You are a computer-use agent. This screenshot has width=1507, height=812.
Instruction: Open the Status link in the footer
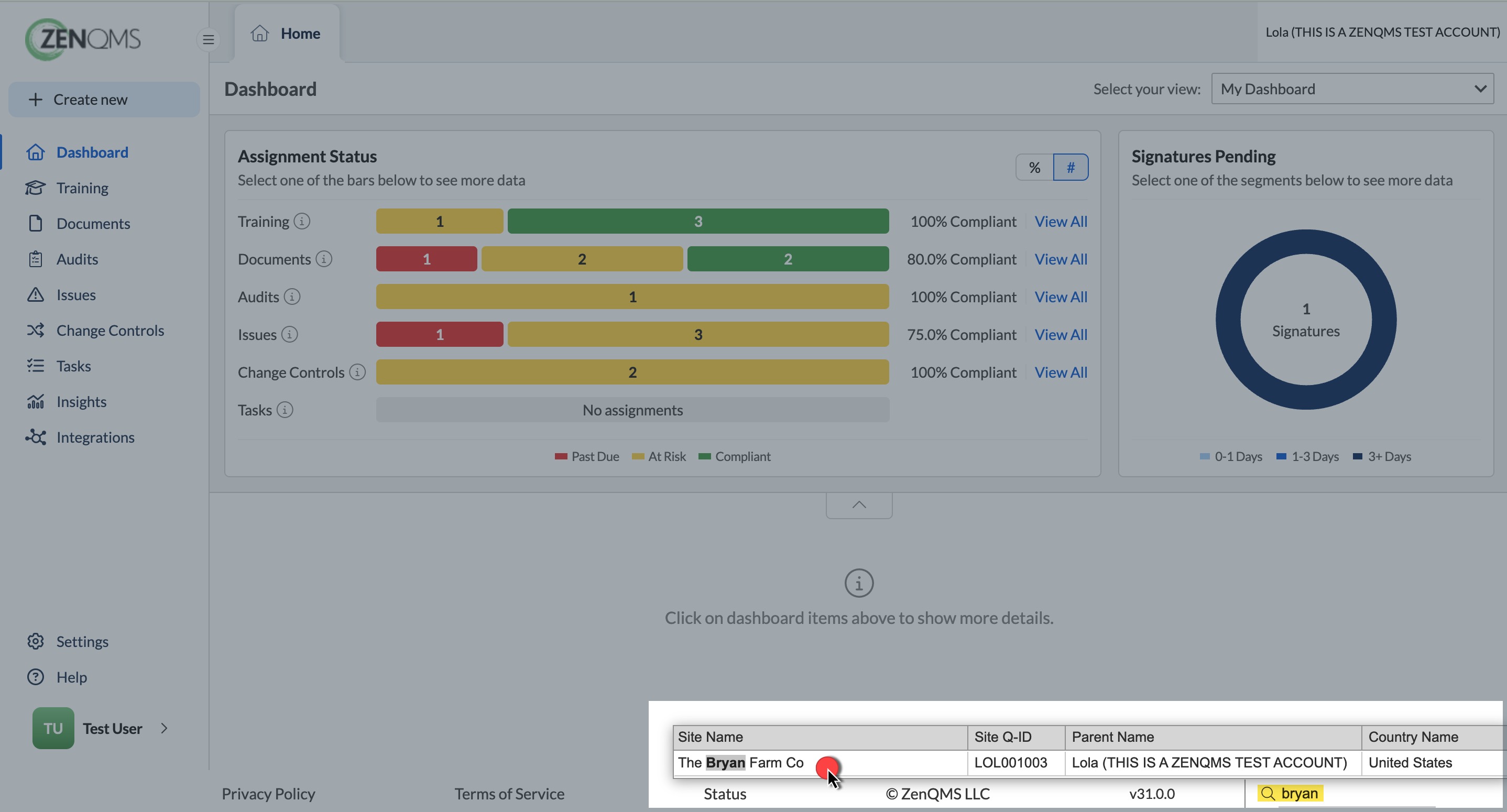click(725, 794)
